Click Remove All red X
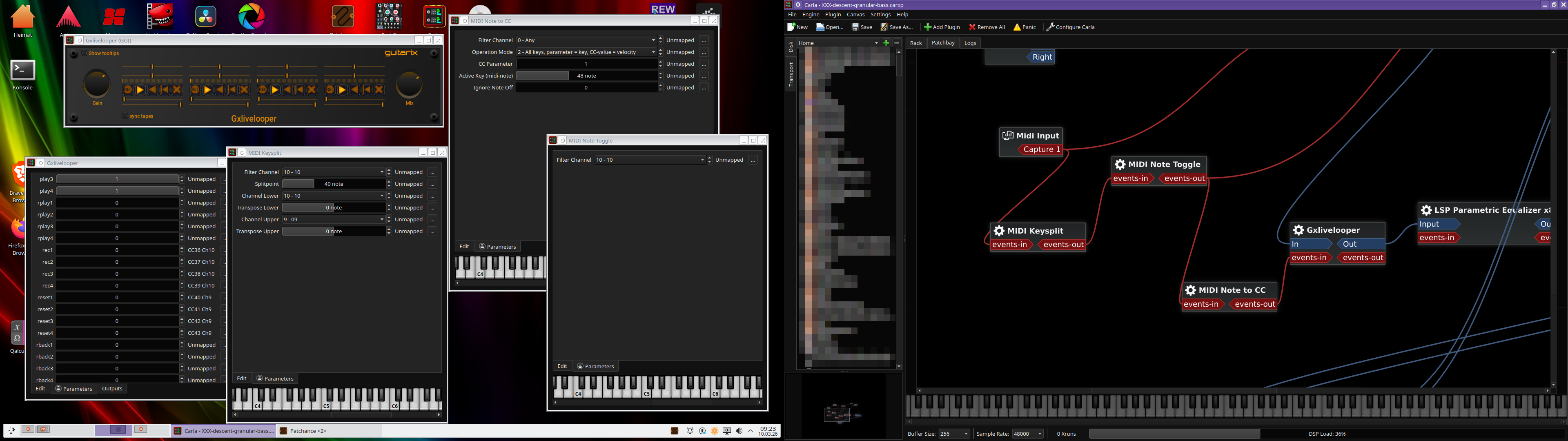This screenshot has height=441, width=1568. [972, 27]
